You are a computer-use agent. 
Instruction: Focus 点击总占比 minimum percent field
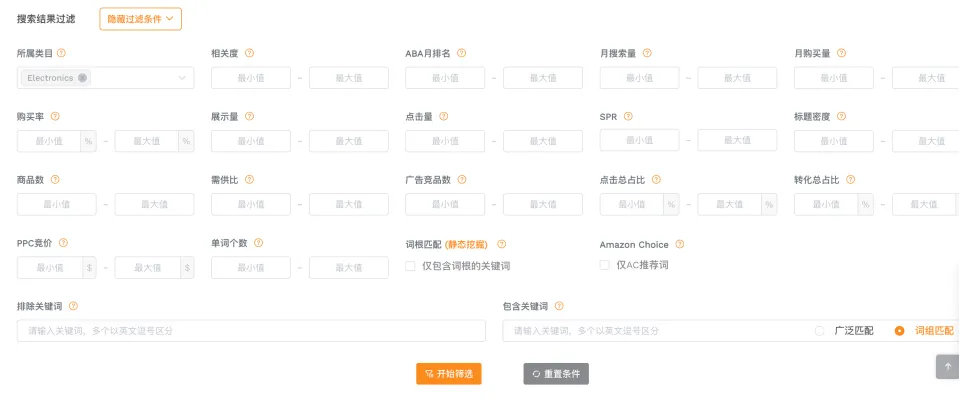tap(632, 204)
